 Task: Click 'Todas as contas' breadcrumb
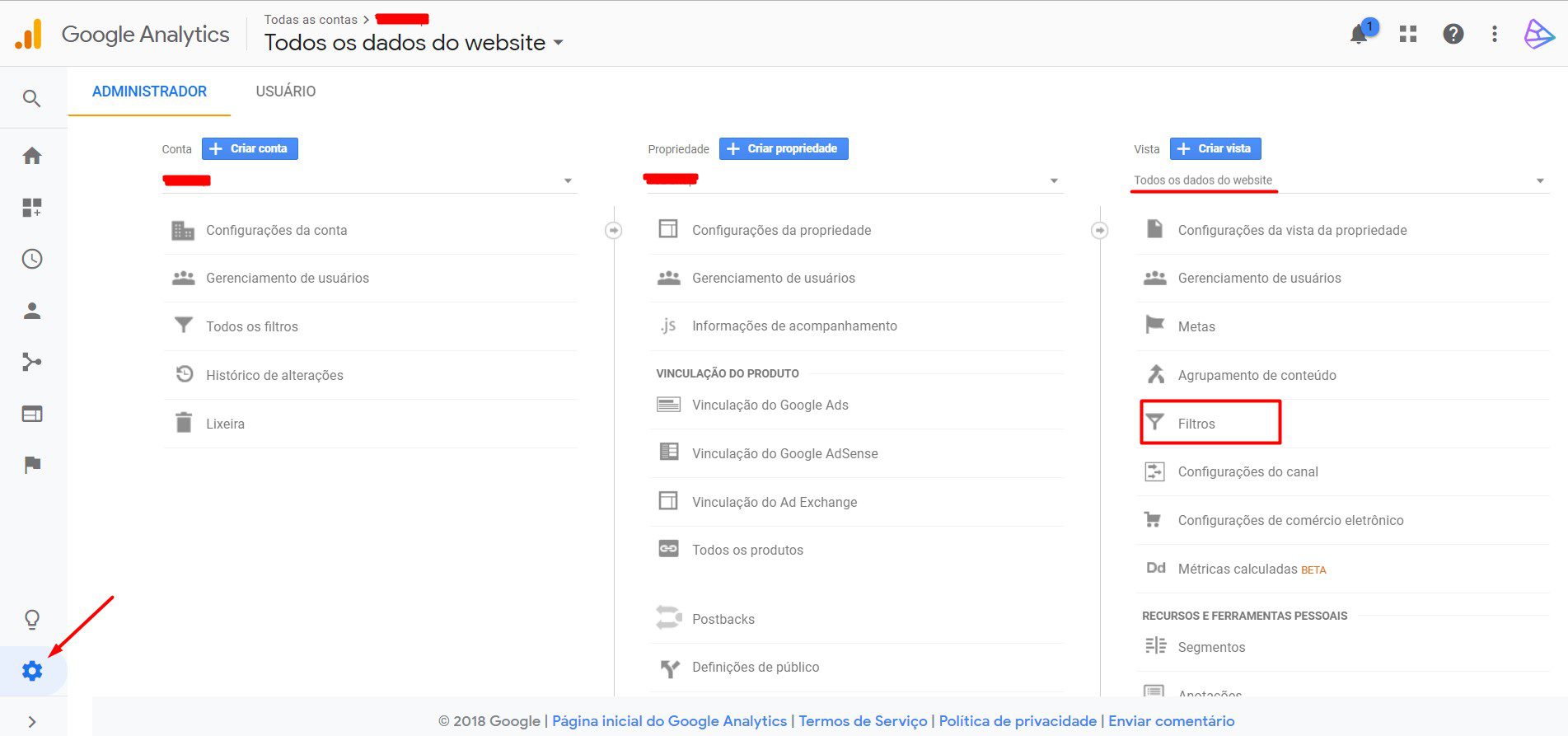point(311,20)
